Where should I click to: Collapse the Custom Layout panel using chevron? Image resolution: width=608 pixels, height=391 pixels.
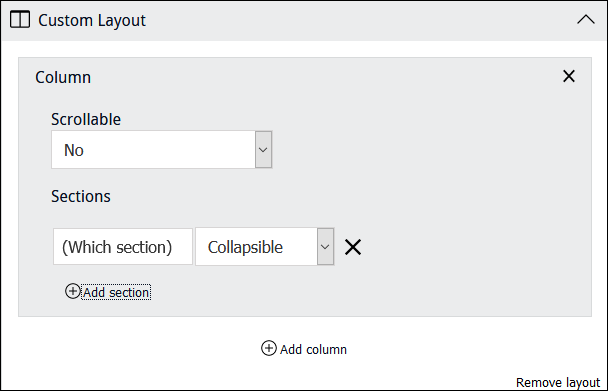586,19
